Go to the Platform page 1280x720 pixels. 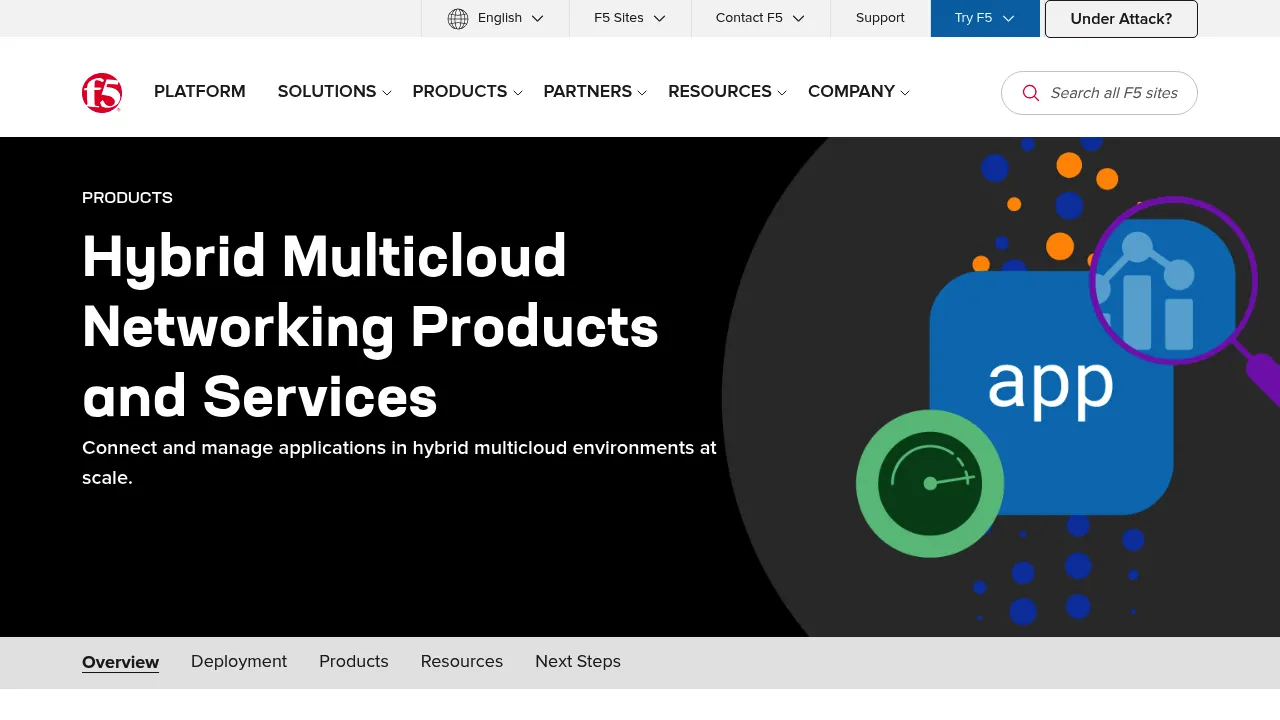click(200, 92)
